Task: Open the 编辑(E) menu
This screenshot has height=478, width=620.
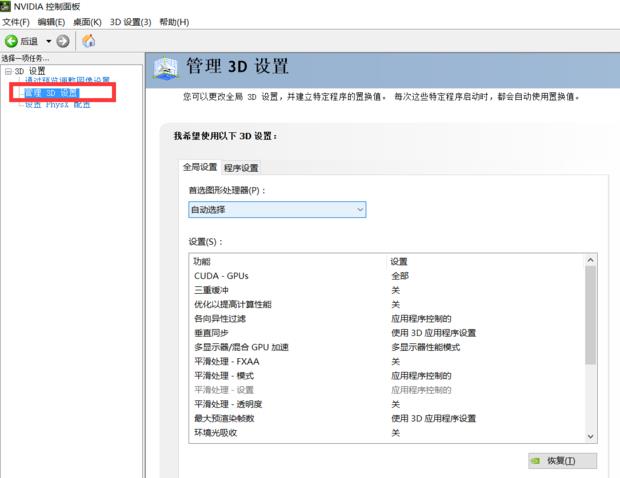Action: 51,22
